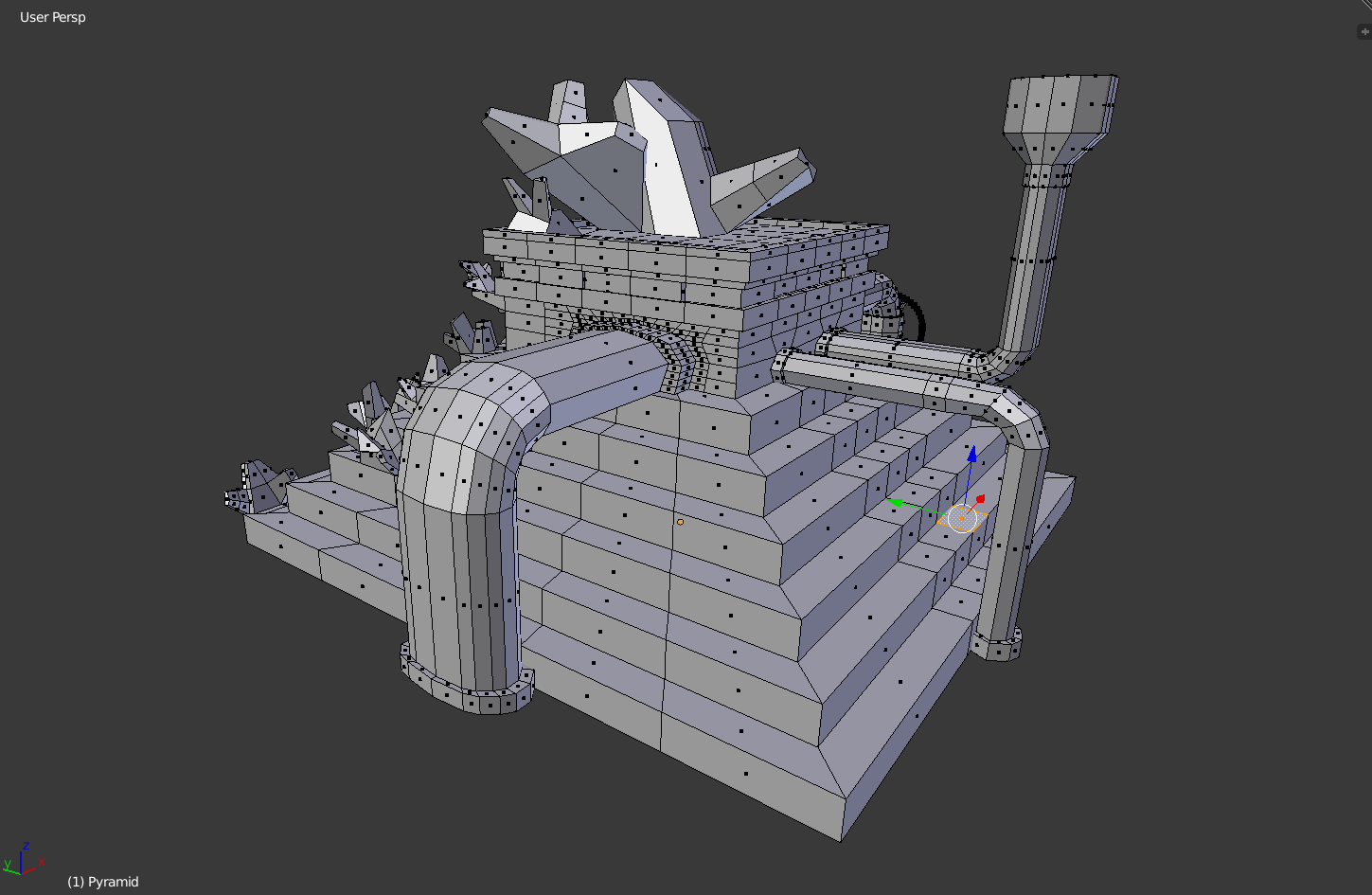
Task: Click the blue Z-axis manipulator arrow
Action: (x=971, y=455)
